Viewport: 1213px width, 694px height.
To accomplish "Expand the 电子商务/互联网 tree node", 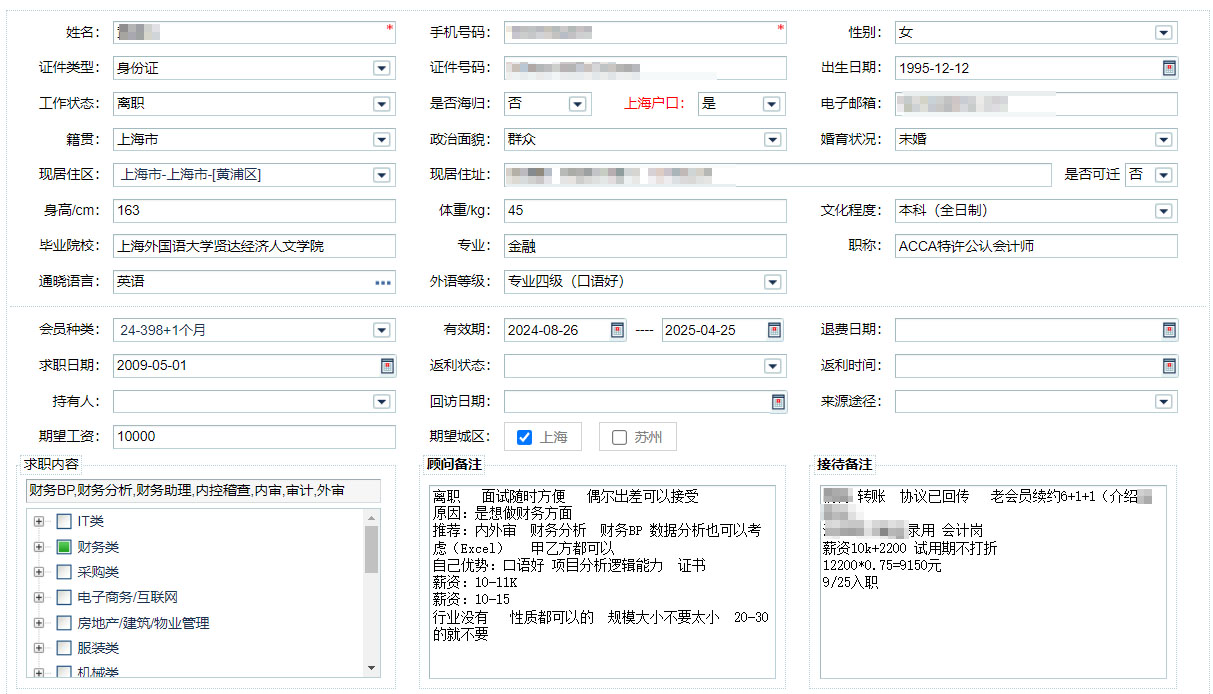I will tap(39, 597).
